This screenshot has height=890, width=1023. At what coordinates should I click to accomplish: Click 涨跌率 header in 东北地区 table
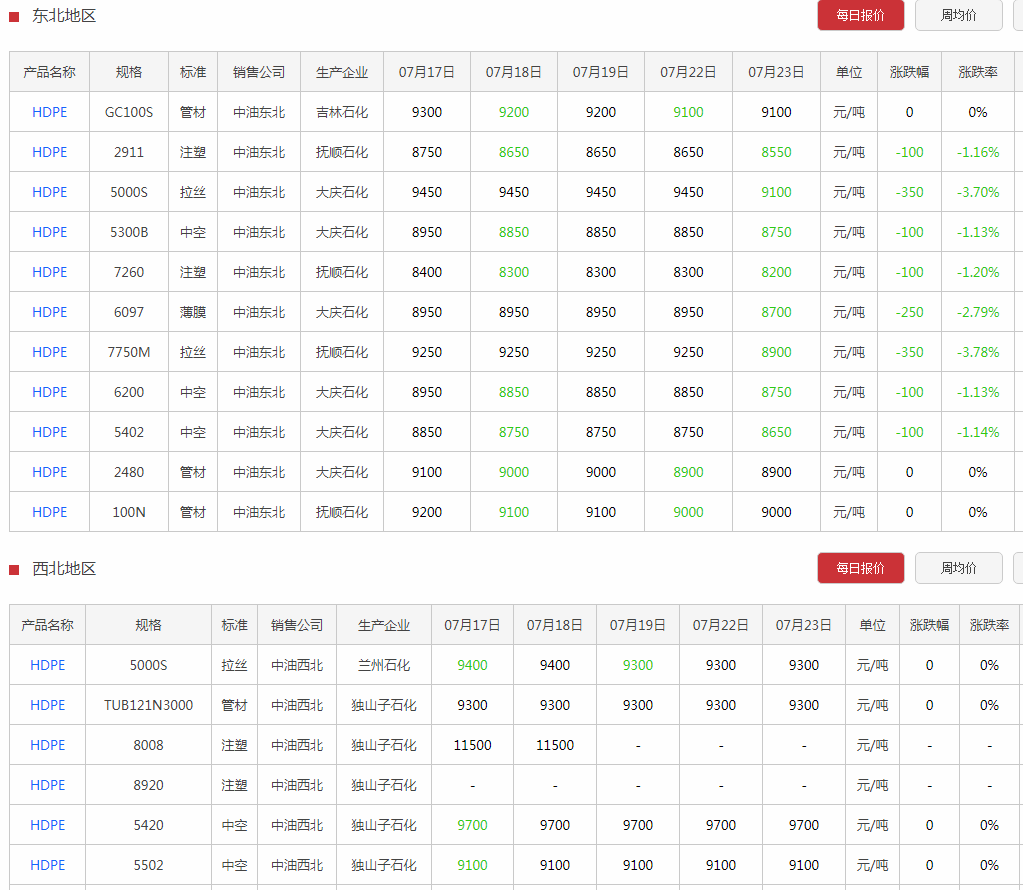pyautogui.click(x=978, y=72)
